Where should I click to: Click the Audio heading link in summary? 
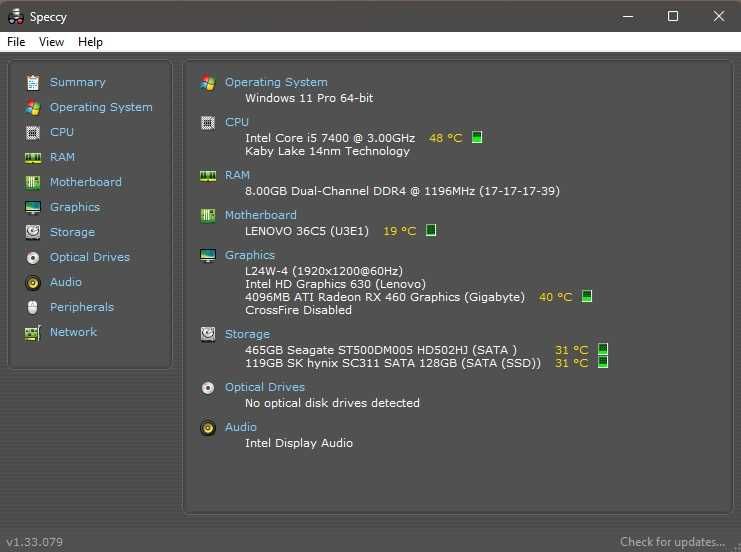(x=241, y=427)
